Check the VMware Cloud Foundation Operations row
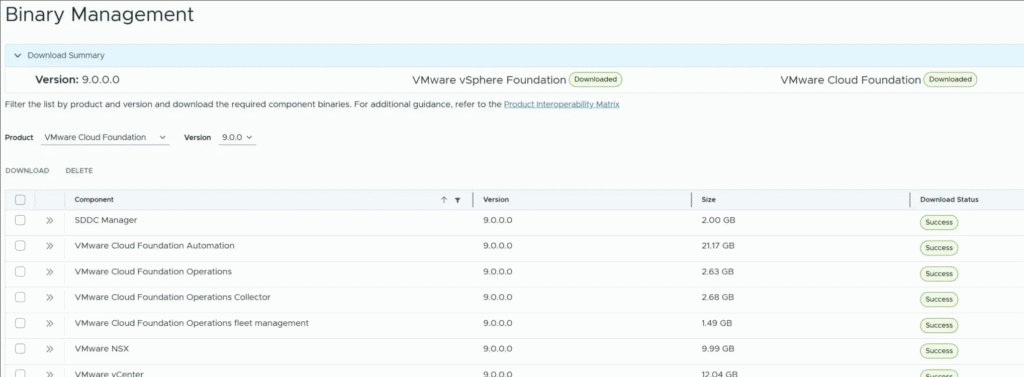Screen dimensions: 1024x377 pyautogui.click(x=20, y=271)
